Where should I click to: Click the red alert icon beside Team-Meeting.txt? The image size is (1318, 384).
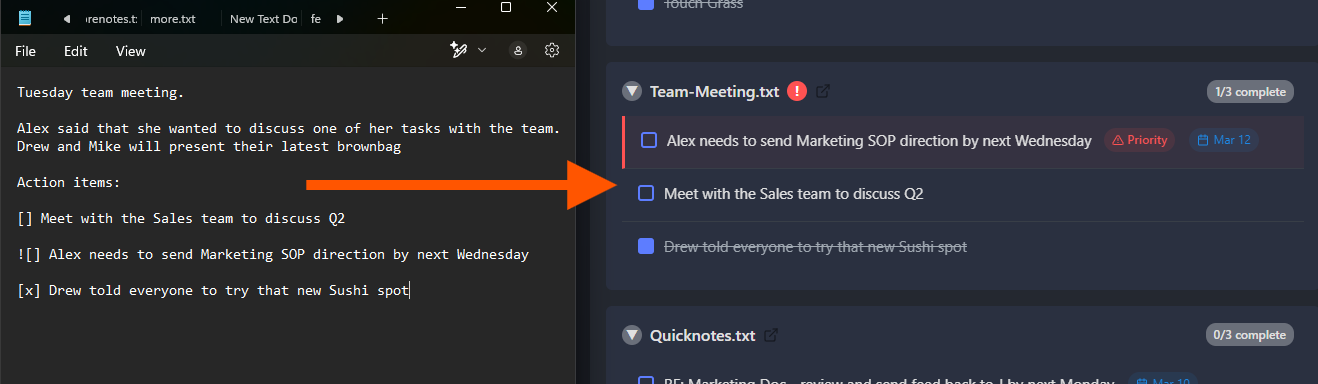797,91
